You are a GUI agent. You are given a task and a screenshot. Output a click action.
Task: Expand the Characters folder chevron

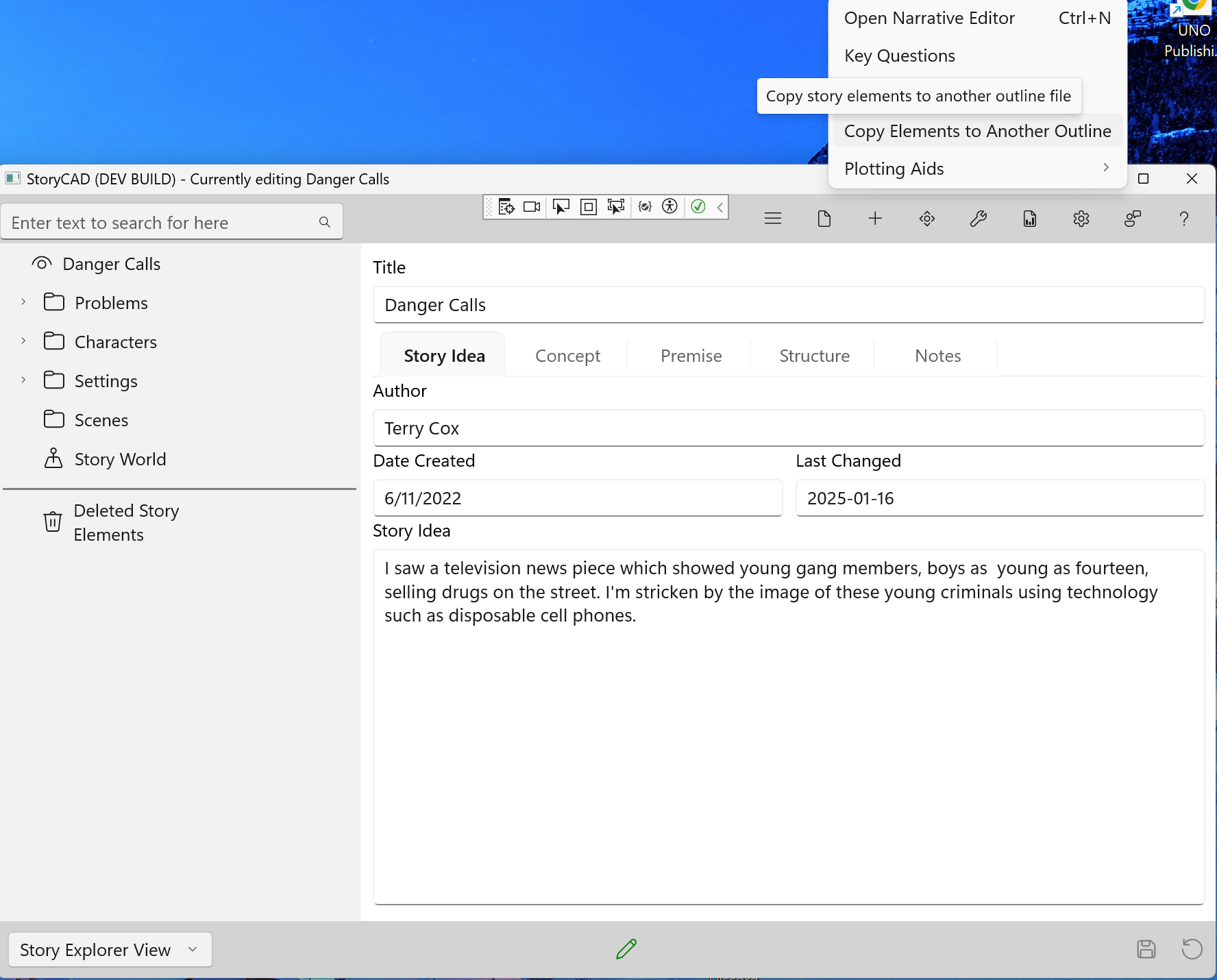(23, 341)
